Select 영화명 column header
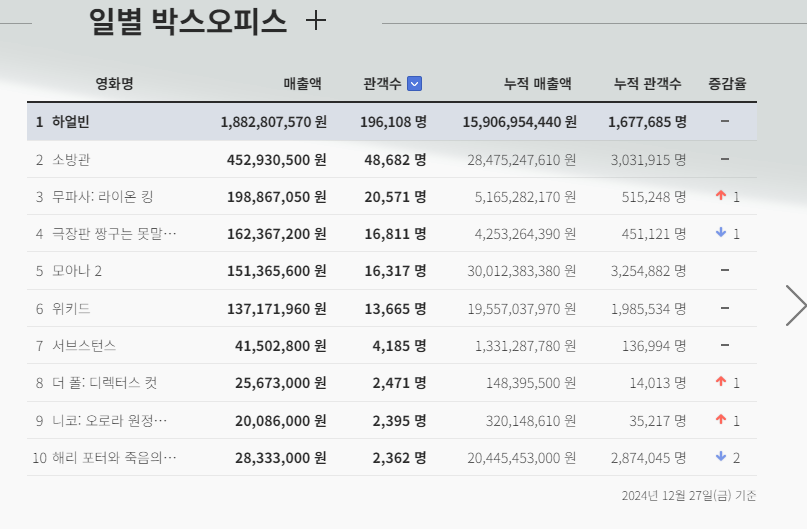 pyautogui.click(x=114, y=83)
